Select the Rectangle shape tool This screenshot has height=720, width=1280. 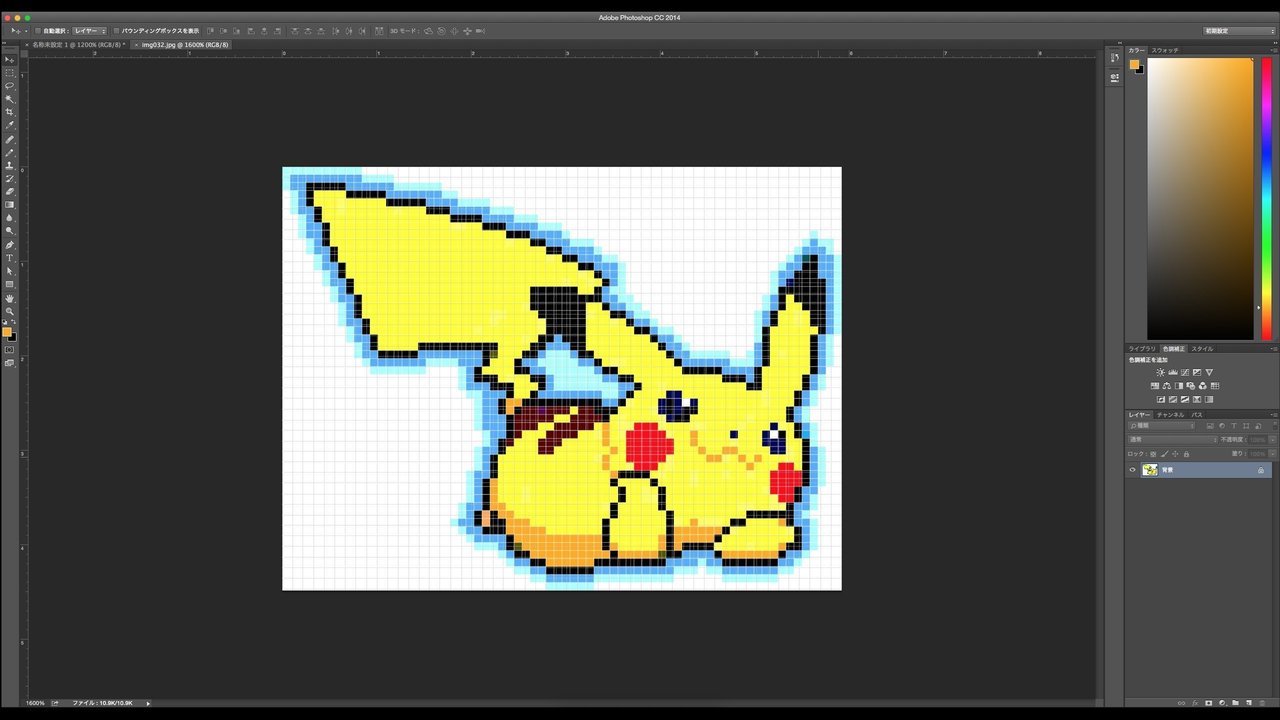pos(10,283)
